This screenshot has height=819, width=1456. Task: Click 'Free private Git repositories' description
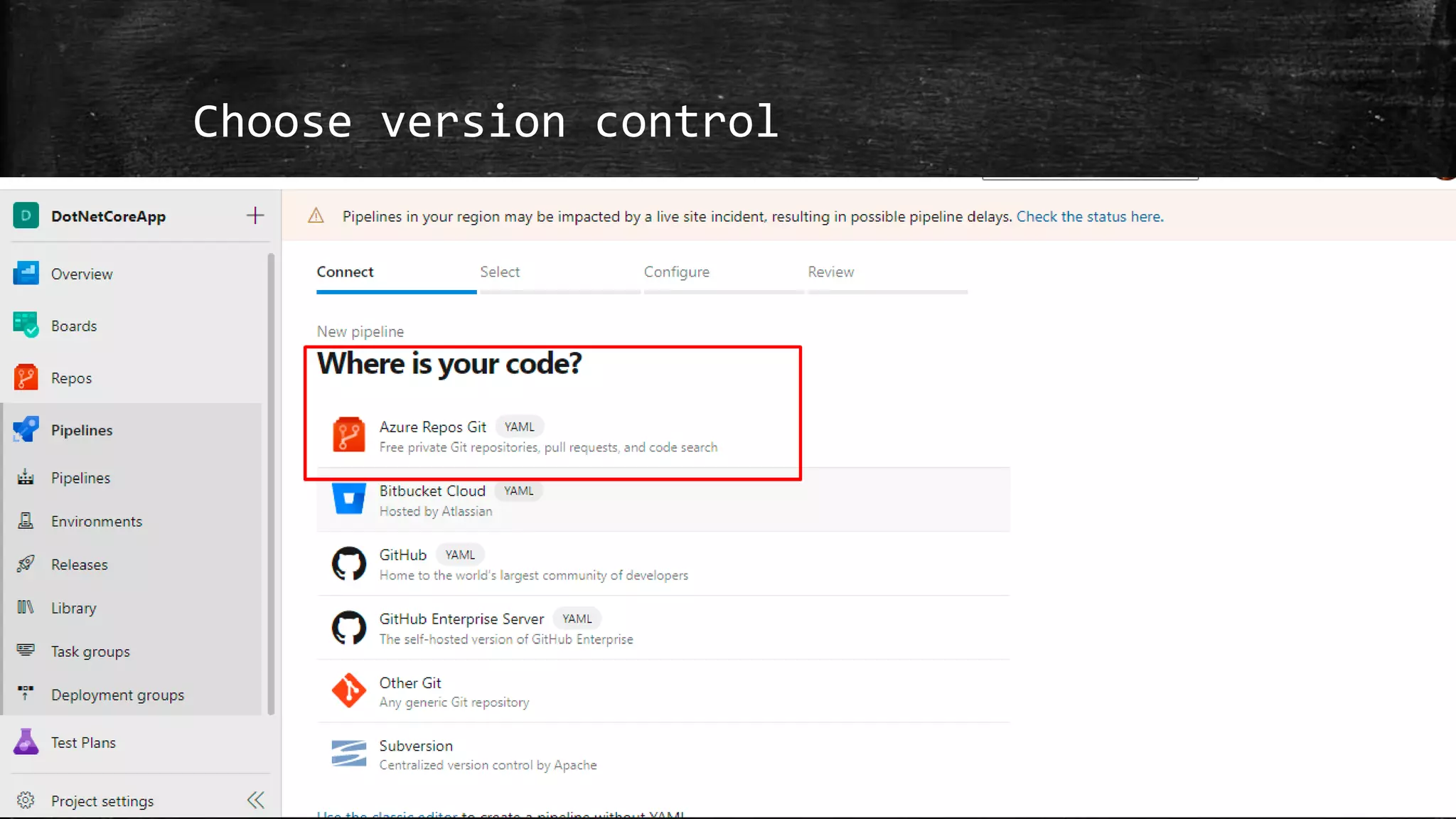[x=548, y=447]
